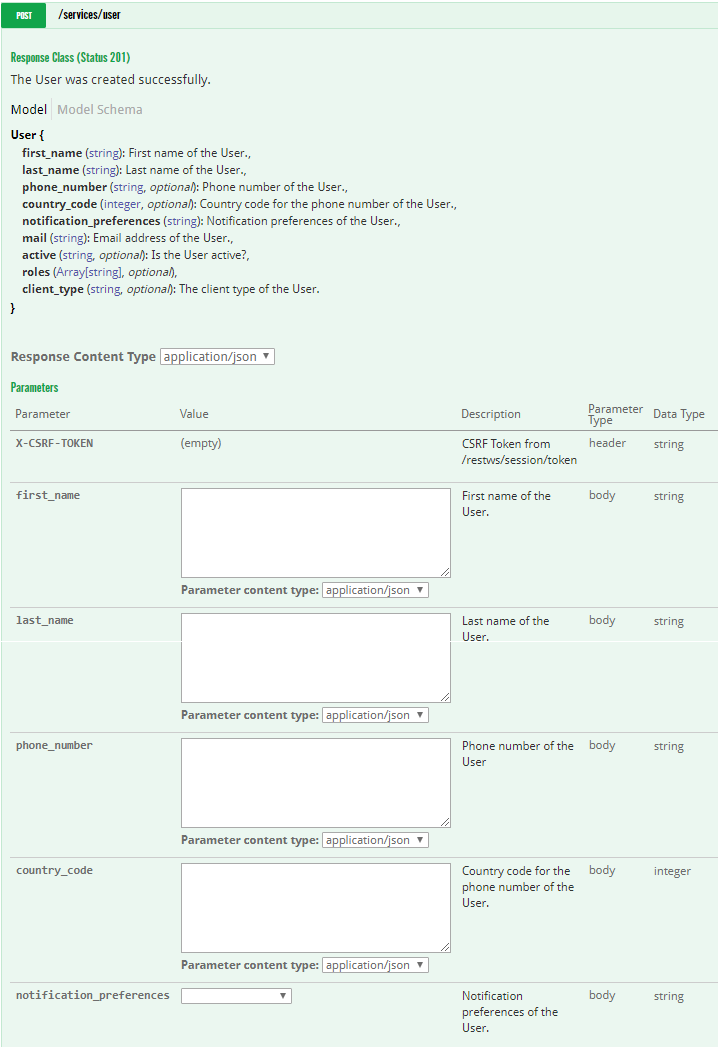
Task: Open country_code Parameter content type dropdown
Action: pos(375,965)
